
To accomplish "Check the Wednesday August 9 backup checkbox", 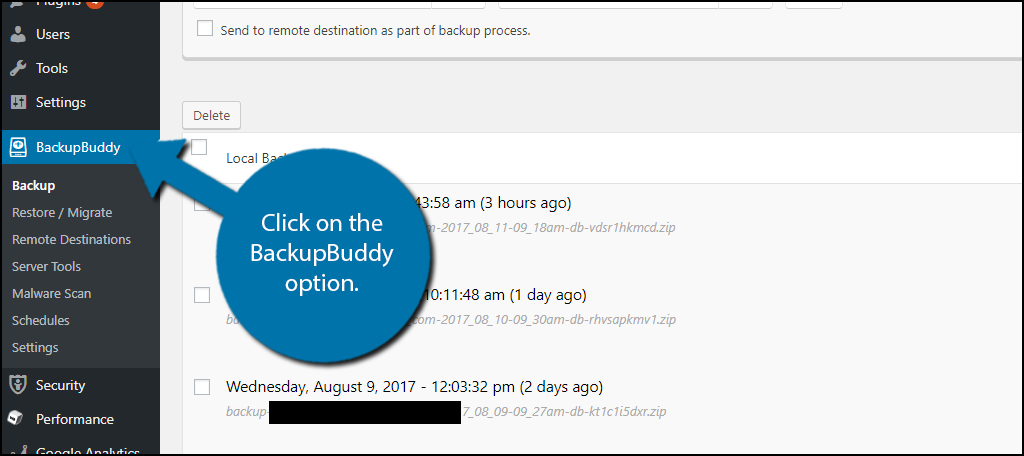I will click(202, 387).
